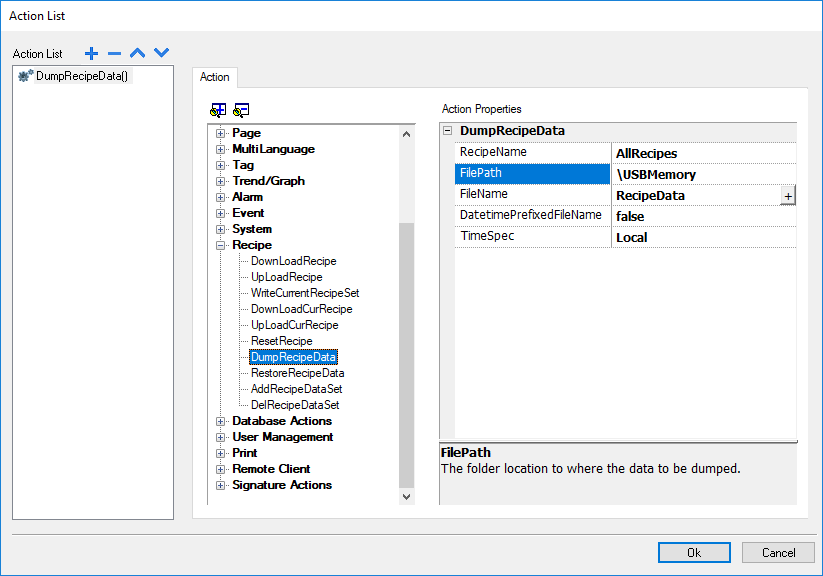Click the Ok button
Viewport: 823px width, 576px height.
pyautogui.click(x=694, y=552)
